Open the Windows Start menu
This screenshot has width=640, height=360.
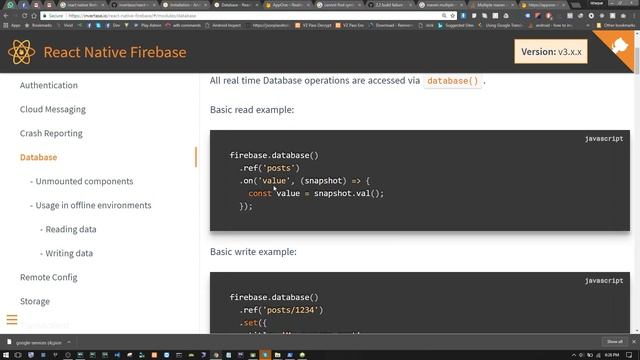pyautogui.click(x=6, y=355)
